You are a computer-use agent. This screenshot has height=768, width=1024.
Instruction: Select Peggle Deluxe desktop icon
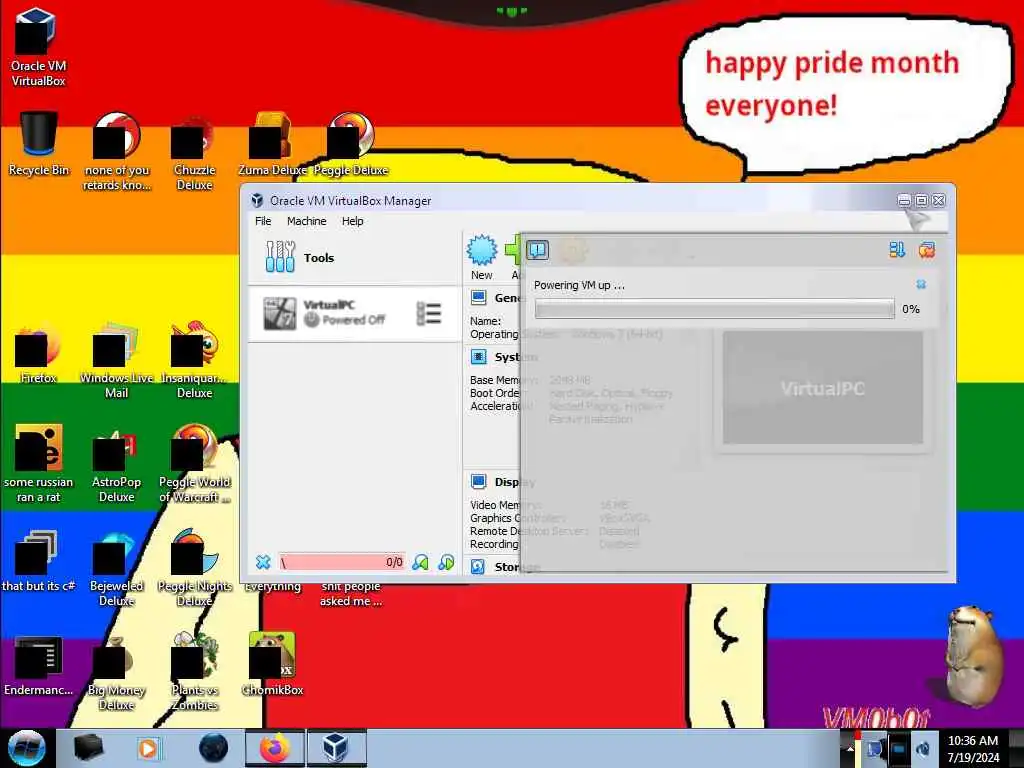[x=351, y=144]
